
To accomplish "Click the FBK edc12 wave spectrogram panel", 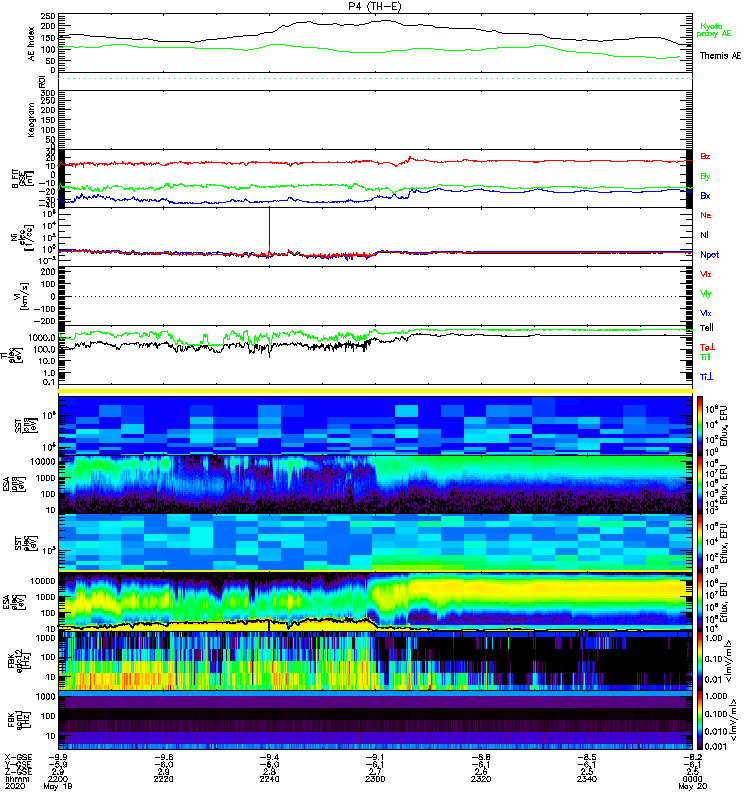I will (375, 661).
